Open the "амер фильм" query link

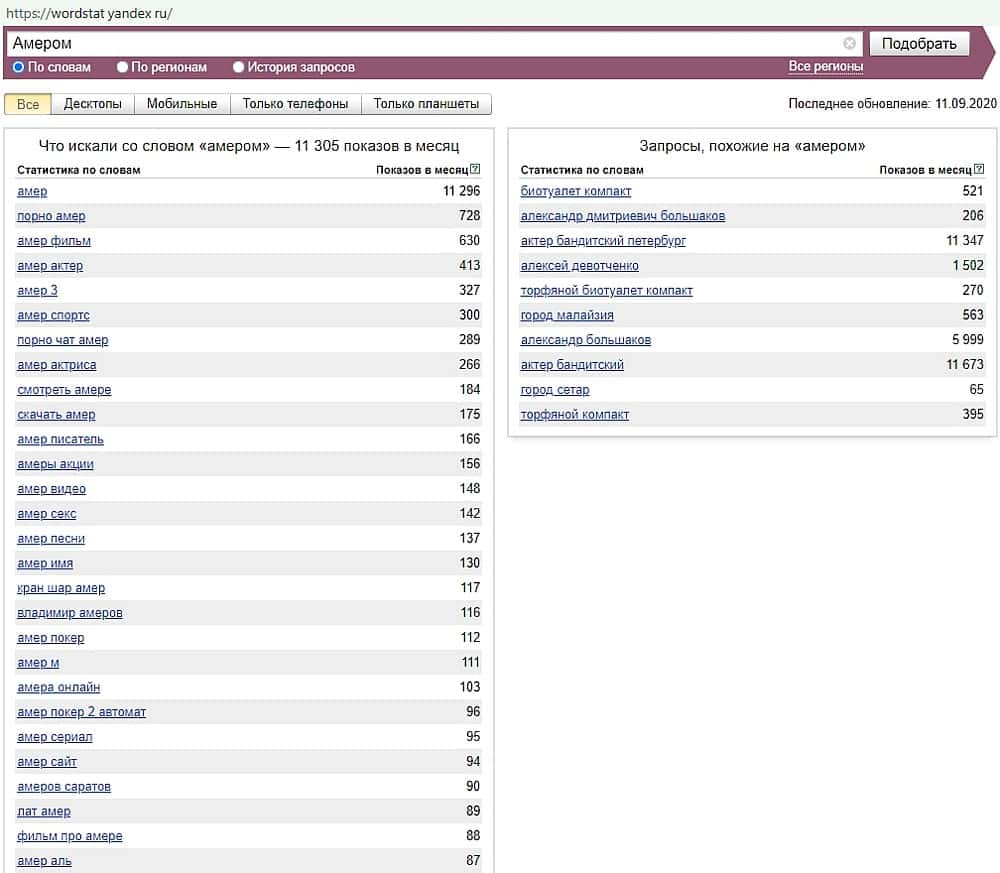click(54, 241)
